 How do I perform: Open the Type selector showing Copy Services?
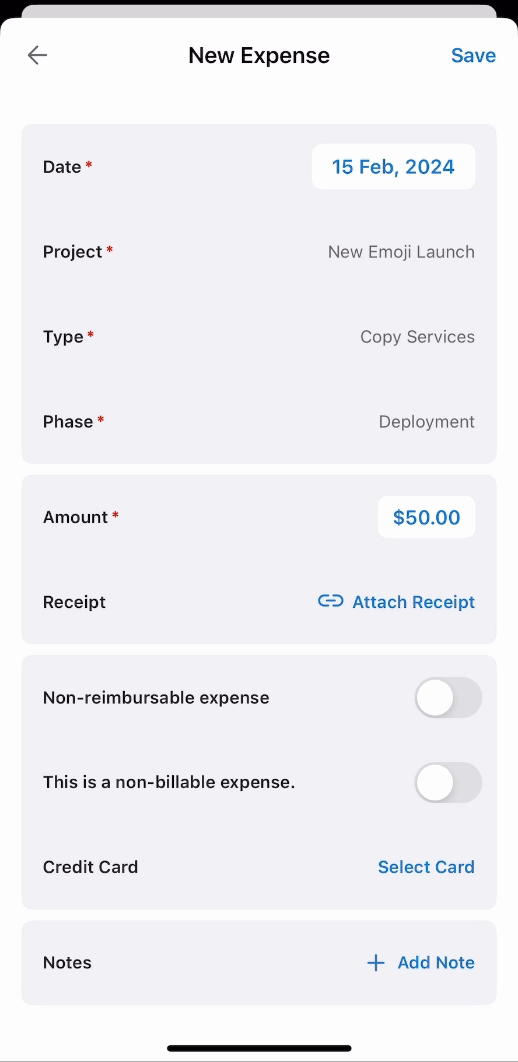pyautogui.click(x=259, y=337)
